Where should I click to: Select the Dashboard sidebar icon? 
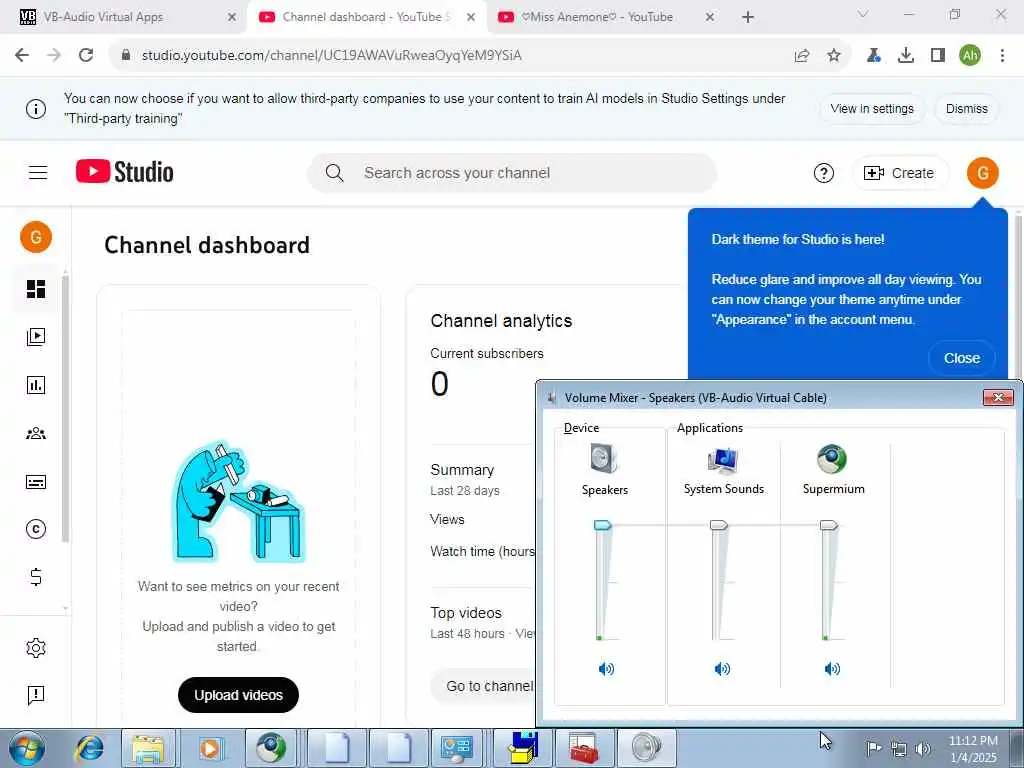coord(36,289)
